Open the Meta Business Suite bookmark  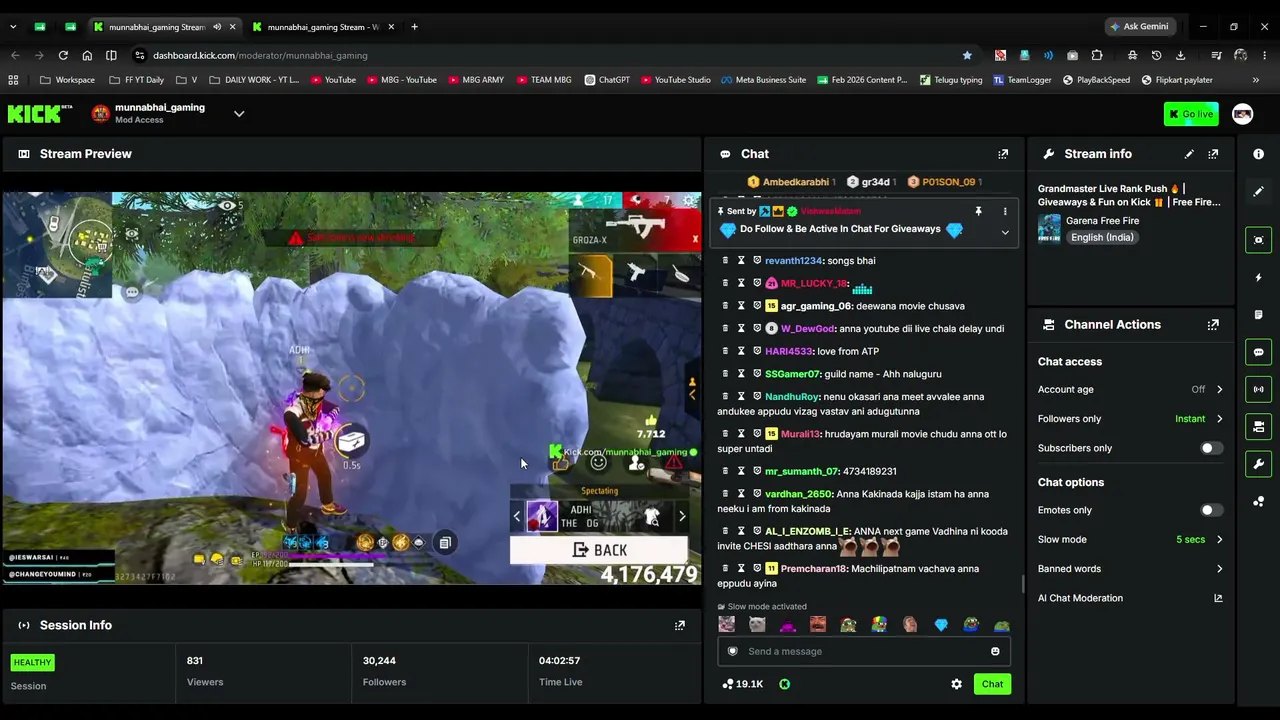click(x=763, y=80)
